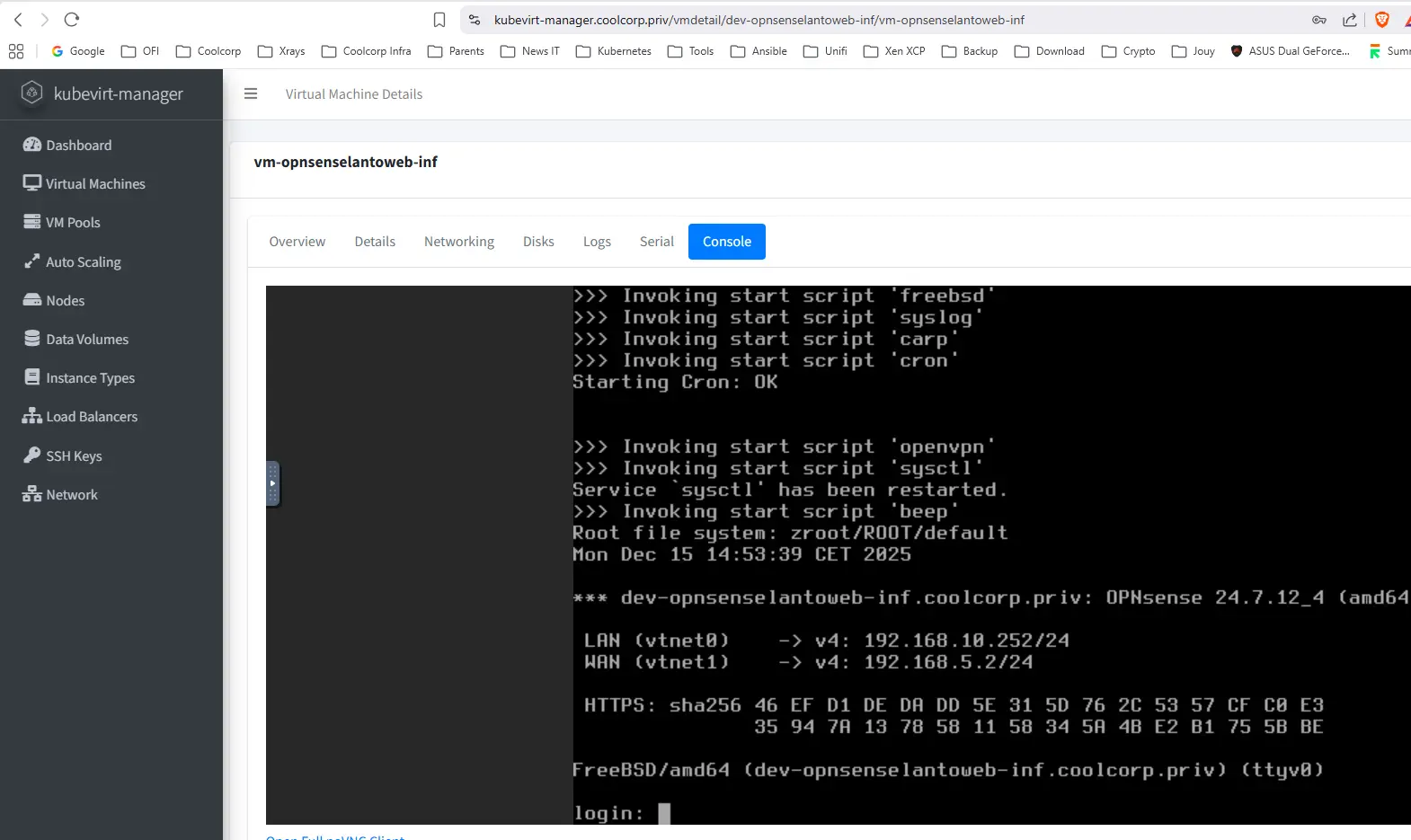The height and width of the screenshot is (840, 1411).
Task: Reload the current page
Action: click(x=72, y=19)
